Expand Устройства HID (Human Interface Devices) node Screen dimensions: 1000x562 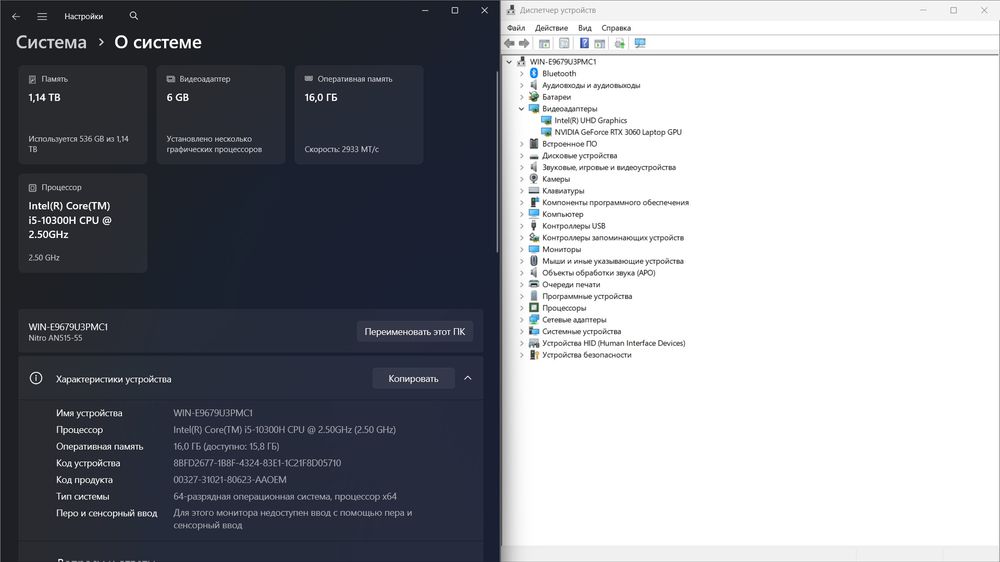point(521,343)
